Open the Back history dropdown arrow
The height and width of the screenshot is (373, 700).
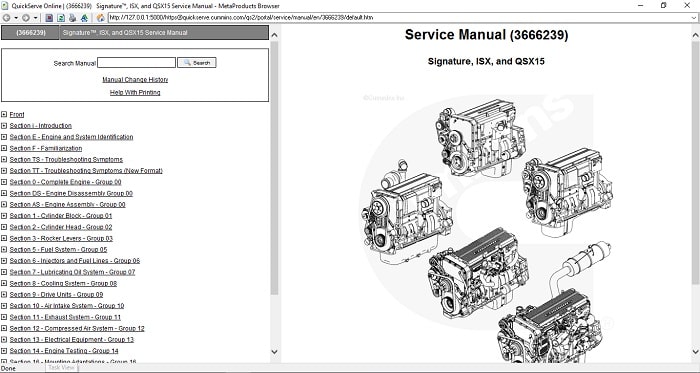tap(16, 18)
